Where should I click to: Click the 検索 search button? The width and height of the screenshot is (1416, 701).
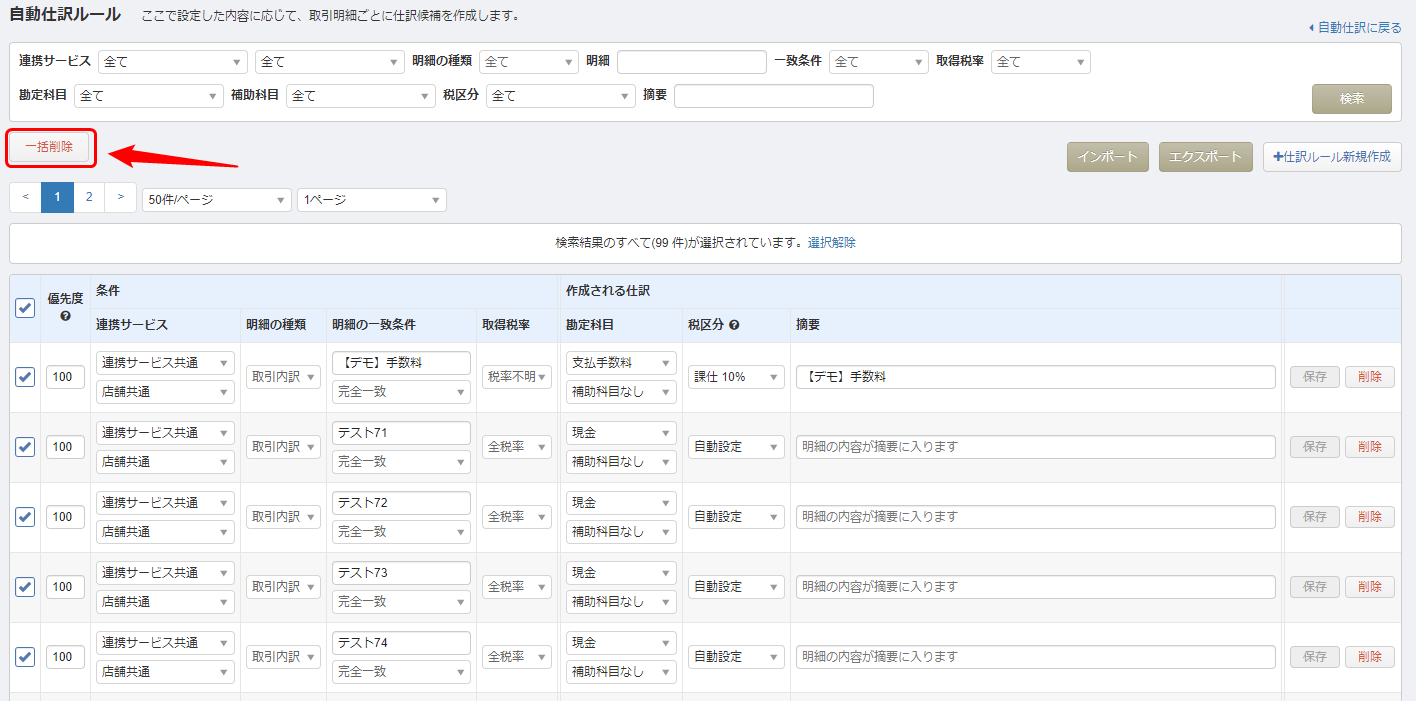click(x=1351, y=99)
